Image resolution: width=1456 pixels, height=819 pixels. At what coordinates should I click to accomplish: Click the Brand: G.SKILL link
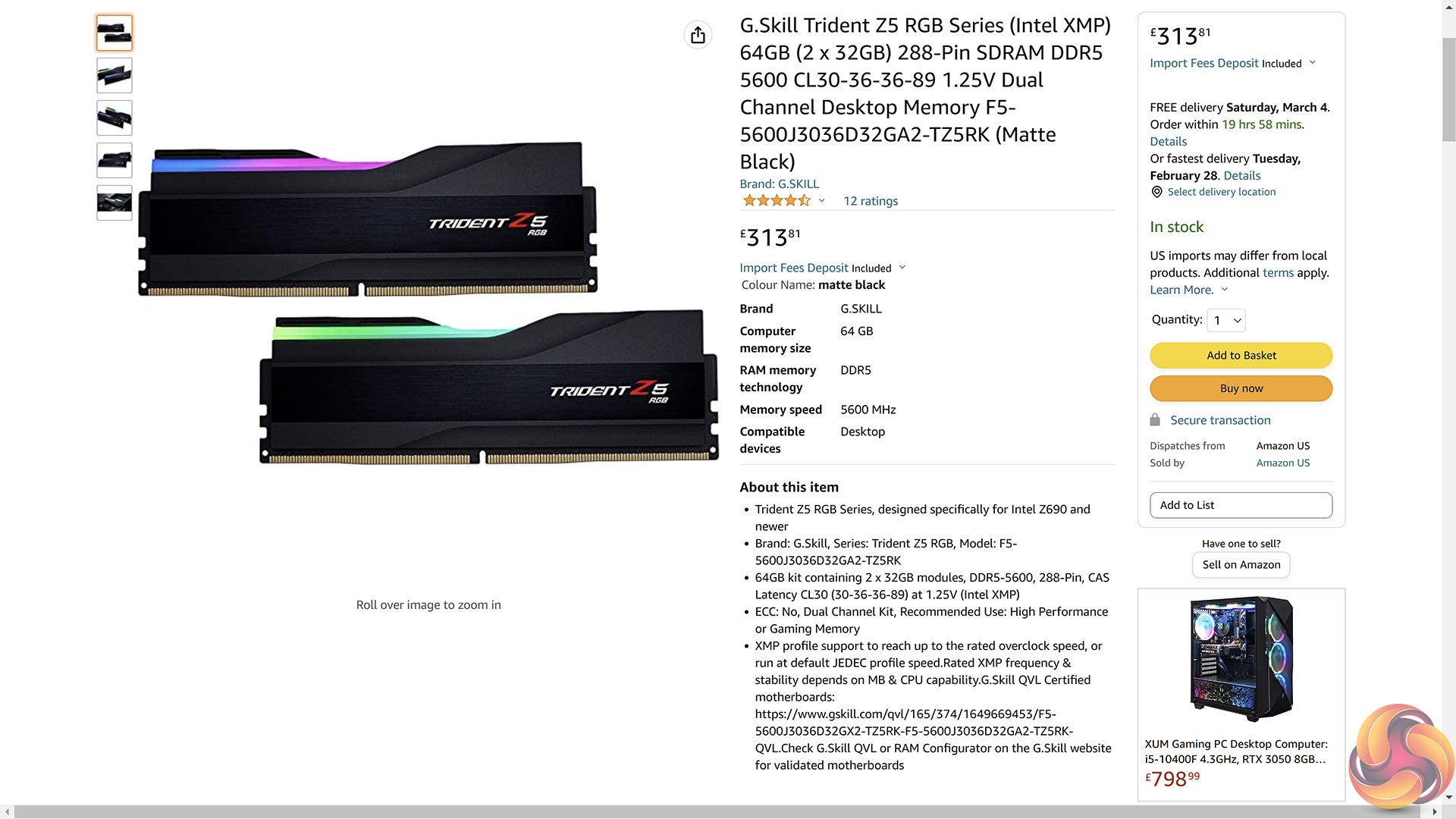[779, 184]
